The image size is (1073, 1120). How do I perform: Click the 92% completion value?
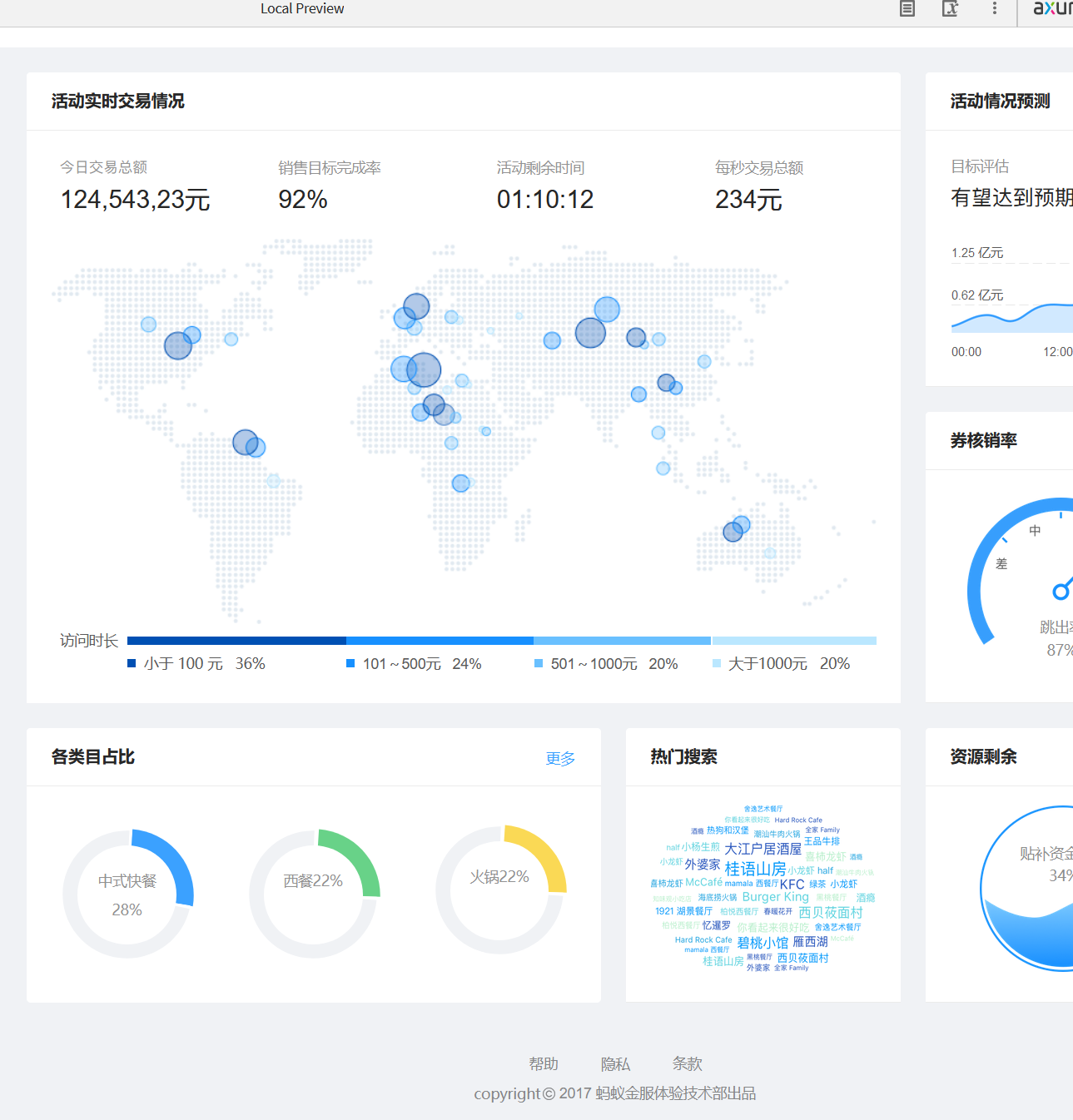303,200
